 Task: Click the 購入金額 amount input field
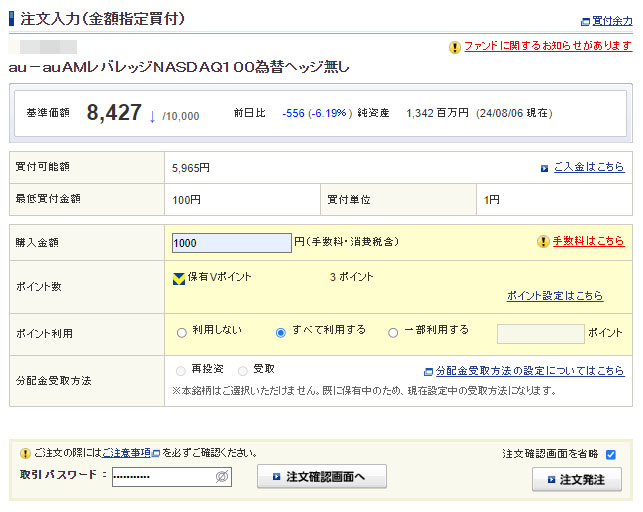click(231, 242)
